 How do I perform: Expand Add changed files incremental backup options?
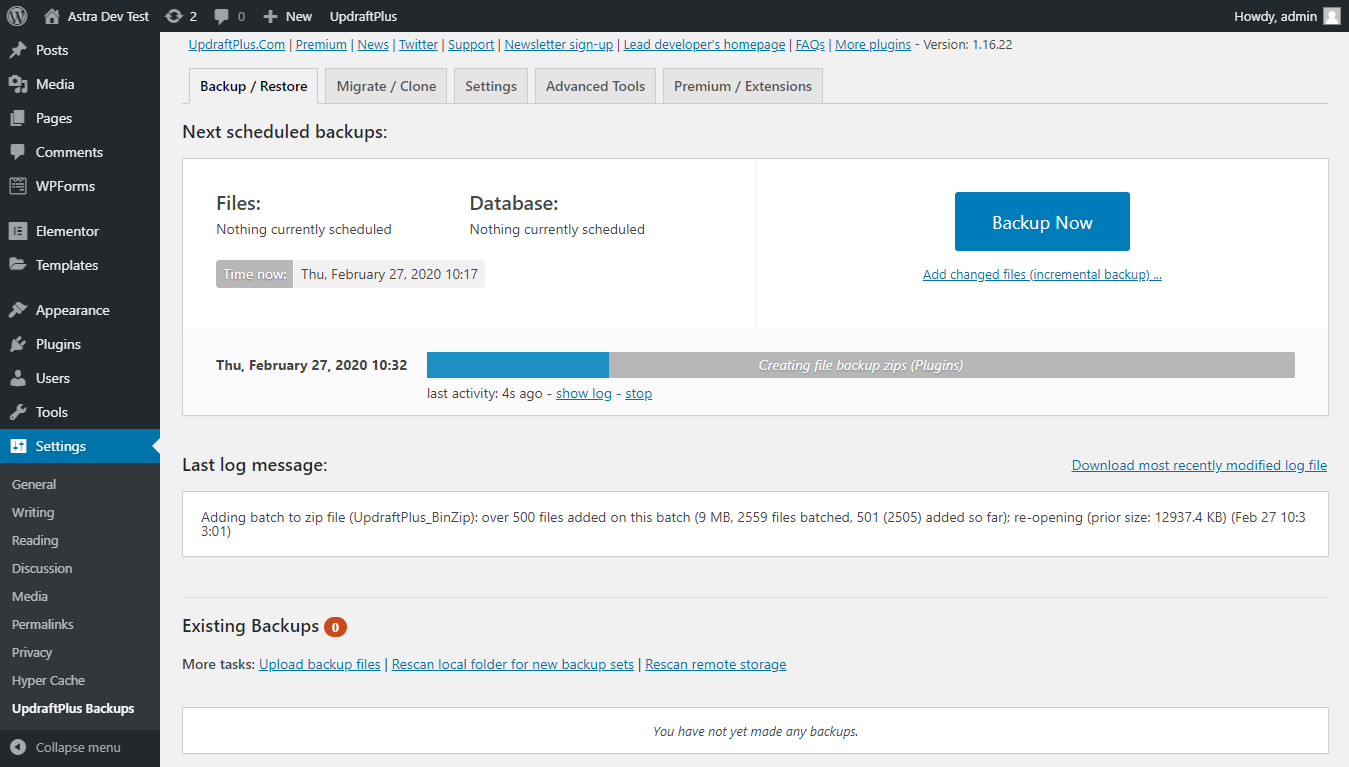pos(1042,273)
